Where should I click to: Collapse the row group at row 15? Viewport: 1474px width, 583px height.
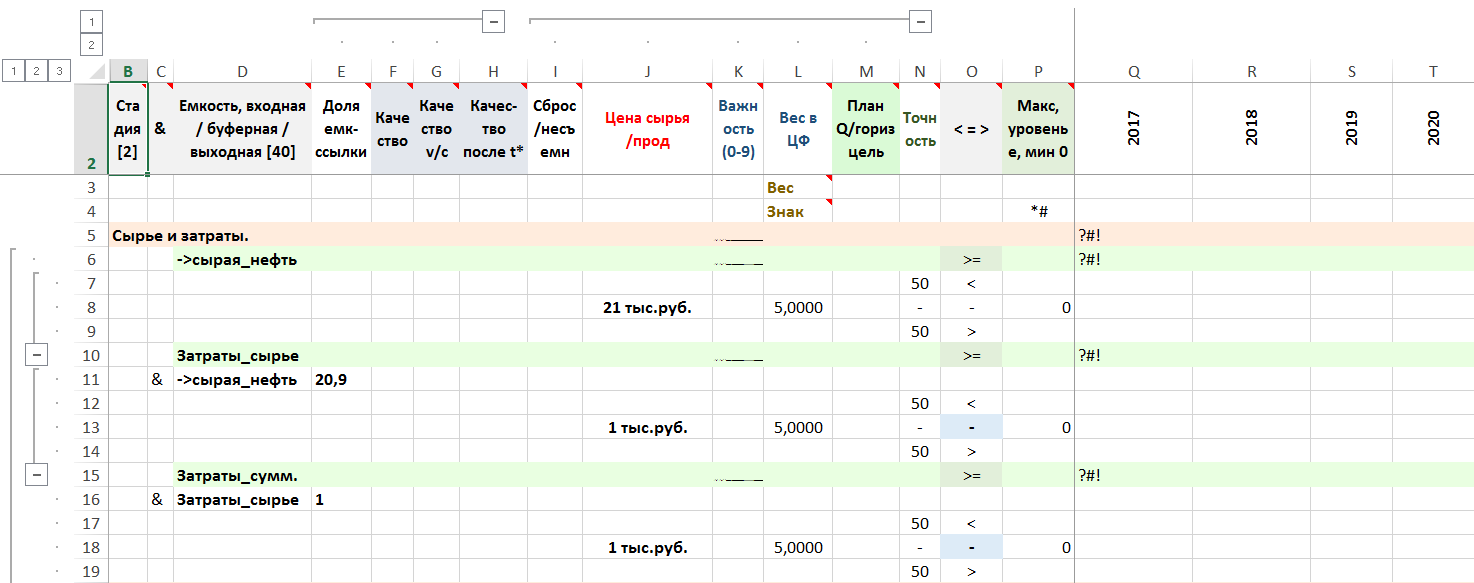click(37, 475)
